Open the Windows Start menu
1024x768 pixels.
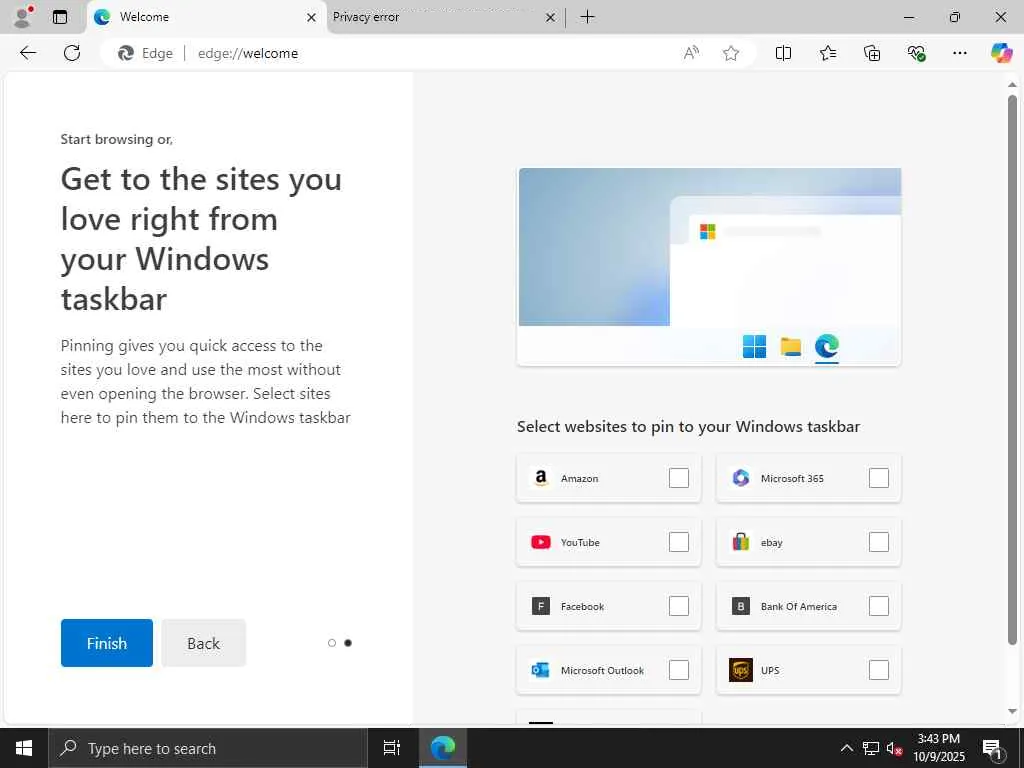pyautogui.click(x=24, y=748)
